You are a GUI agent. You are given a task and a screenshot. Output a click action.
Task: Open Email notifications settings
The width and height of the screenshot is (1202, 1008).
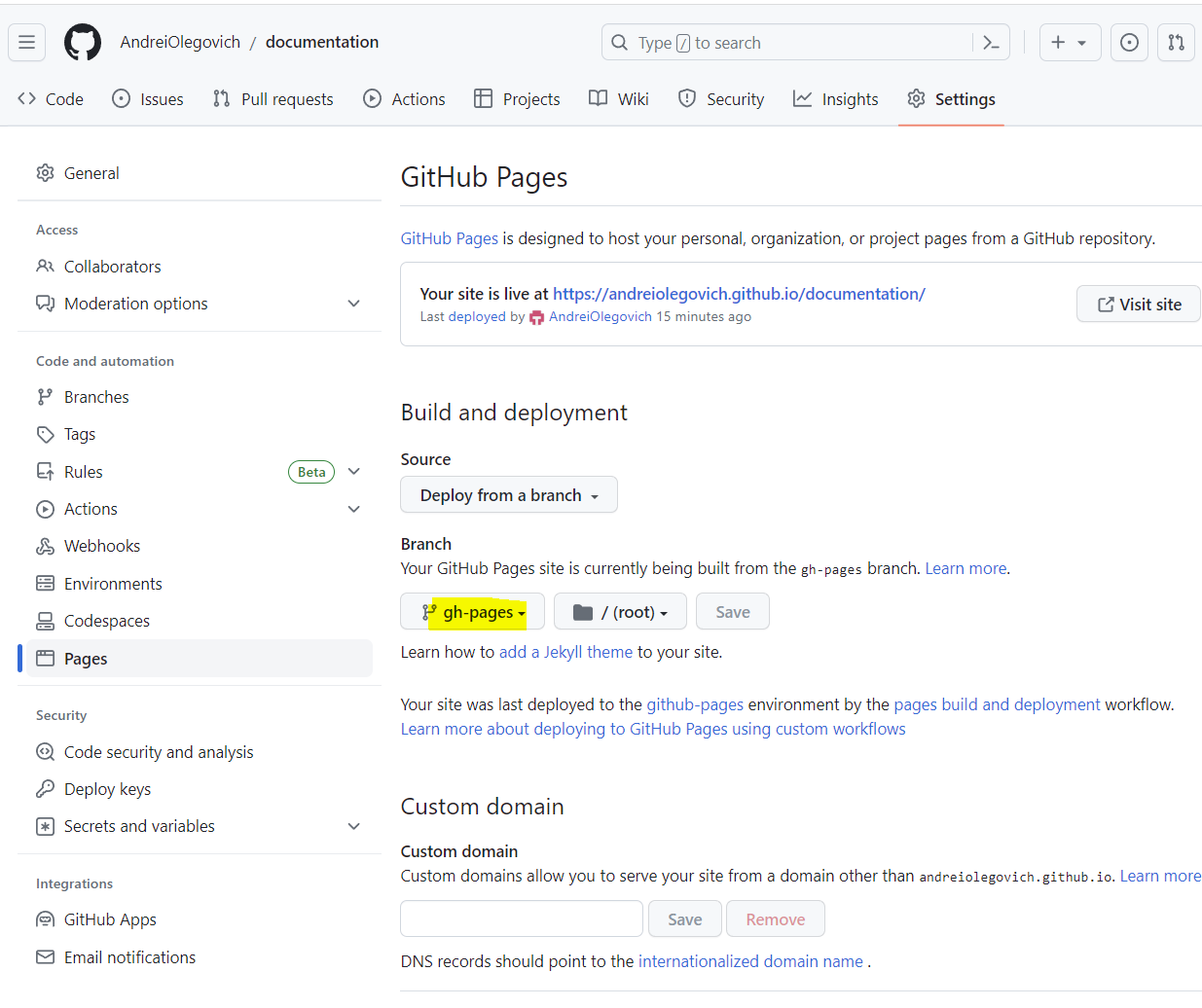(200, 957)
